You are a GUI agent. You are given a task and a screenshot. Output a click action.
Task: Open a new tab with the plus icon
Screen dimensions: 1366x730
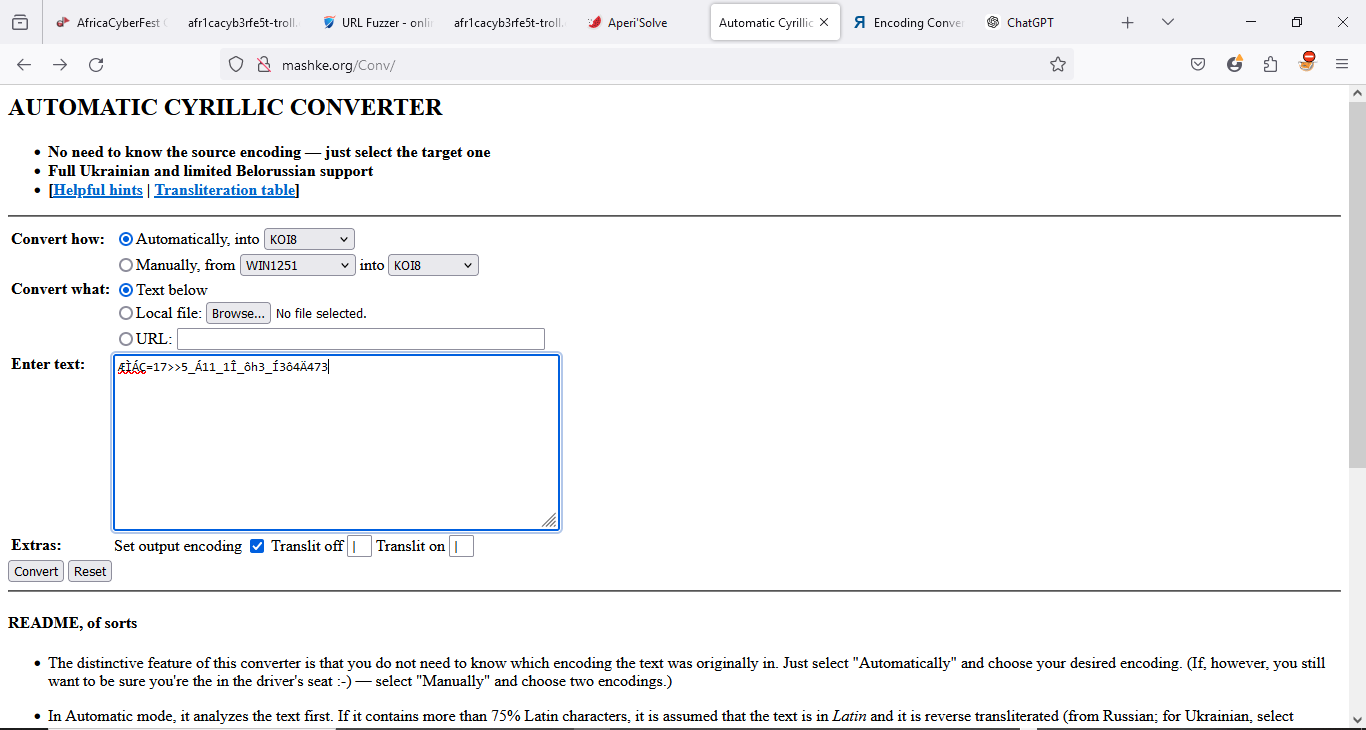[x=1127, y=22]
